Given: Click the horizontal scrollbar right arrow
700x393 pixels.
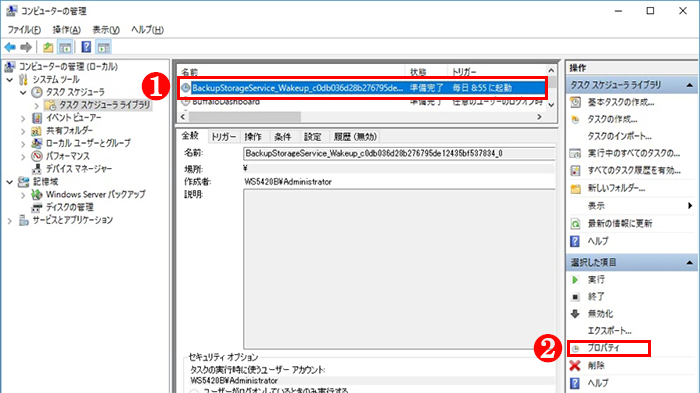Looking at the screenshot, I should coord(540,117).
